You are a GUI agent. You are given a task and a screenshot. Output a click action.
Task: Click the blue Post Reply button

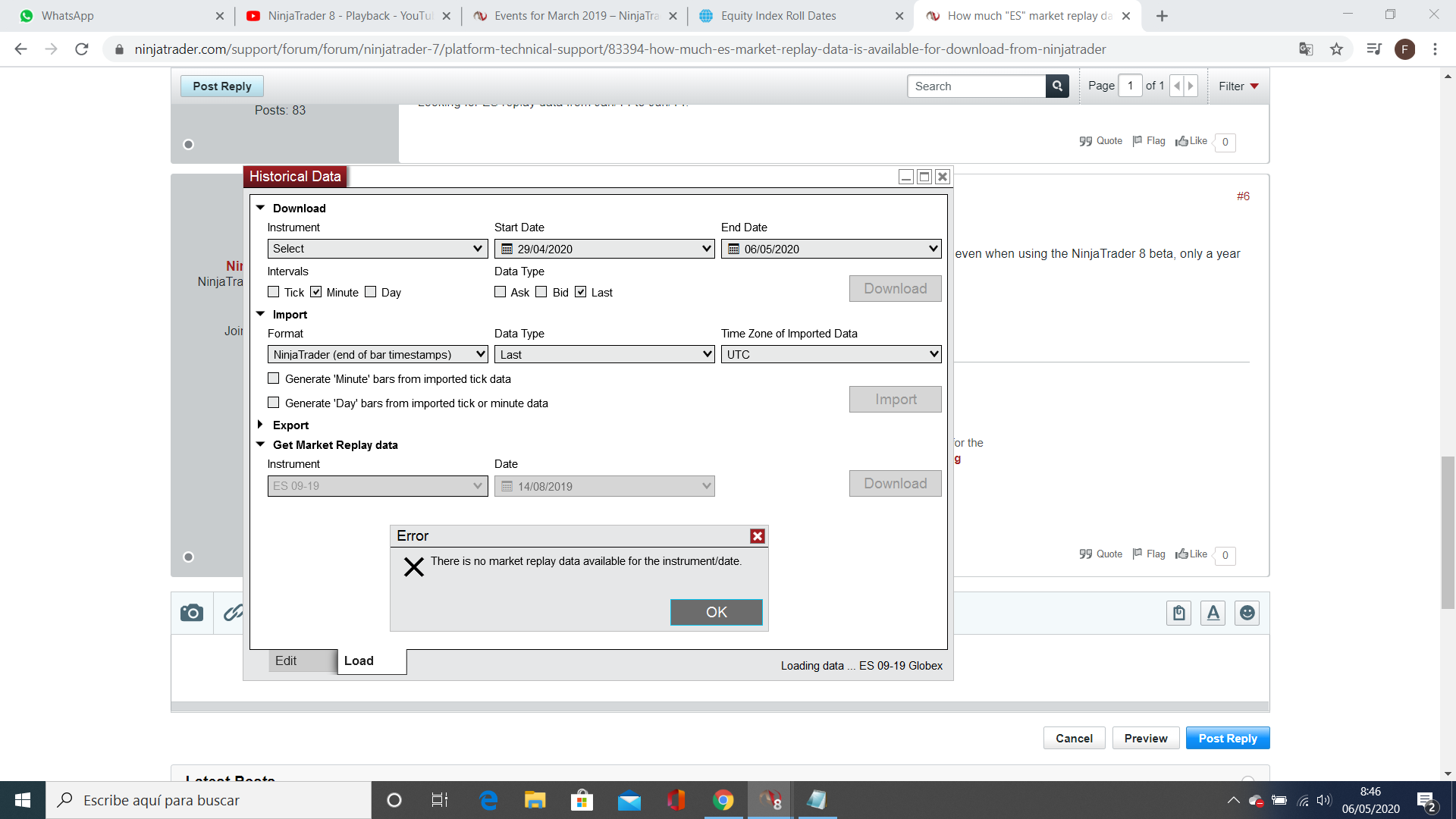pyautogui.click(x=1227, y=738)
